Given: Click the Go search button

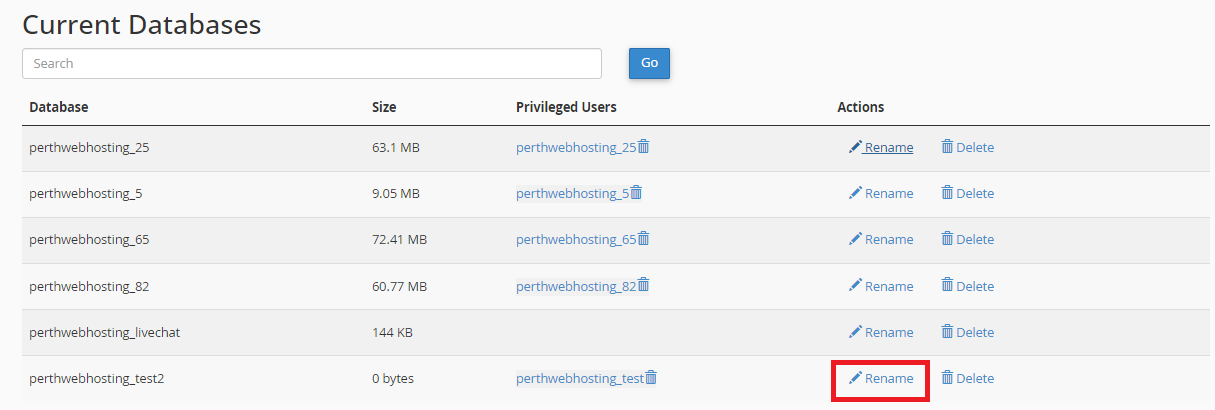Looking at the screenshot, I should [x=649, y=63].
